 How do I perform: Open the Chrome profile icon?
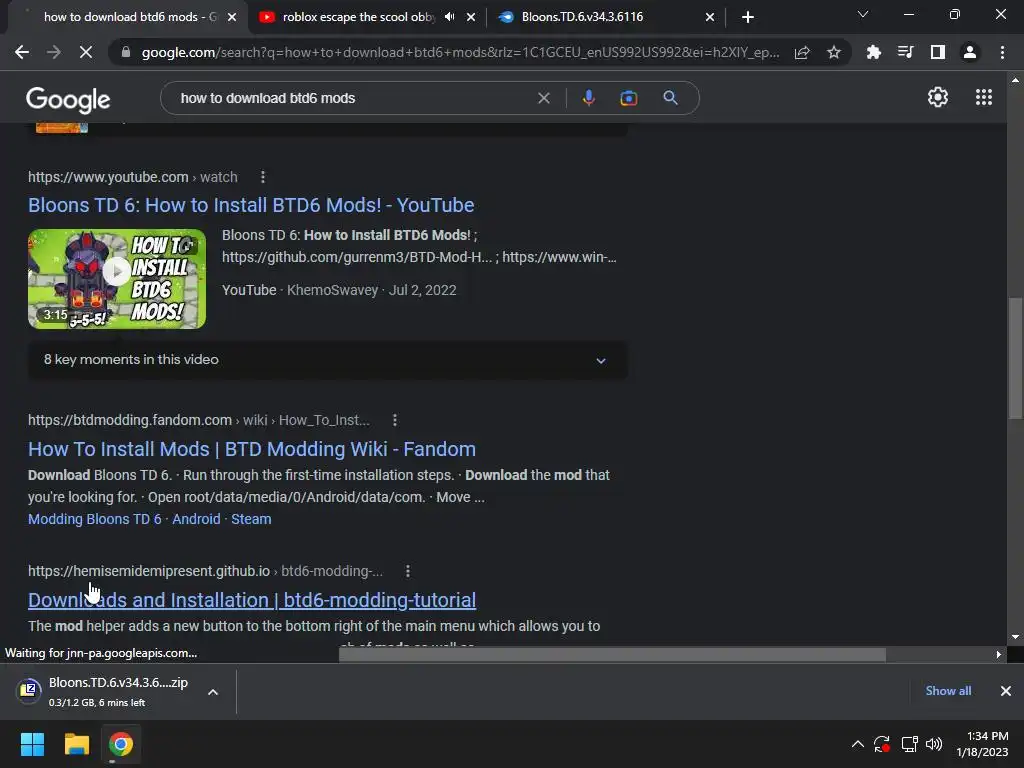click(969, 52)
